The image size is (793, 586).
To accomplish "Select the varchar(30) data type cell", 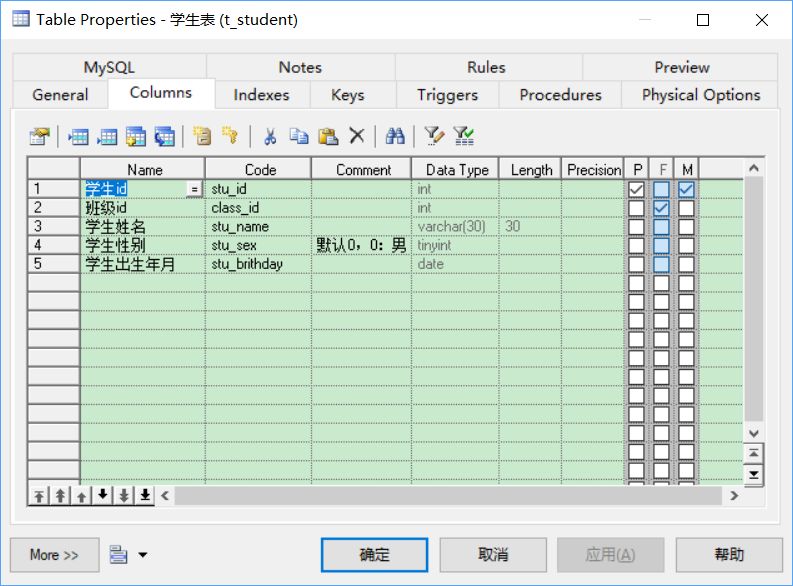I will (x=455, y=227).
